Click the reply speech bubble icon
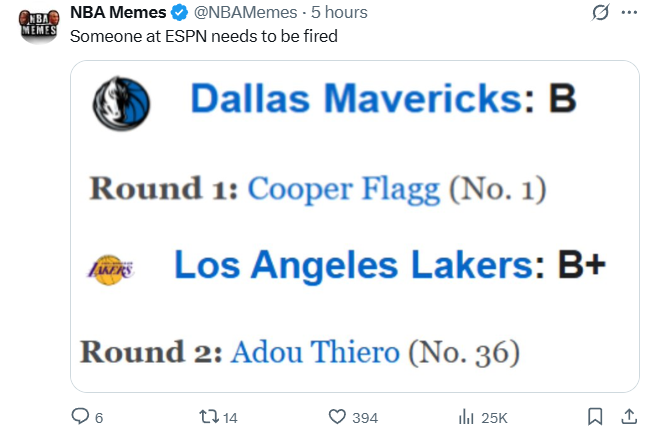653x440 pixels. tap(80, 416)
